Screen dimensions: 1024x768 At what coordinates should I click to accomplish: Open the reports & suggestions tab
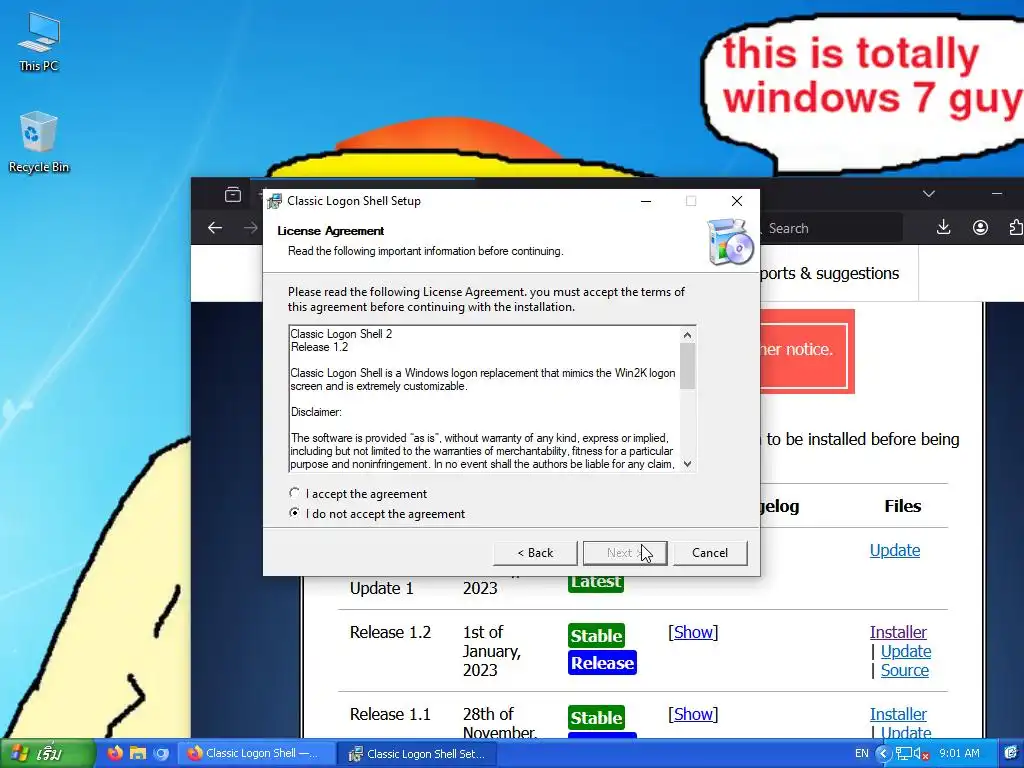pyautogui.click(x=829, y=273)
